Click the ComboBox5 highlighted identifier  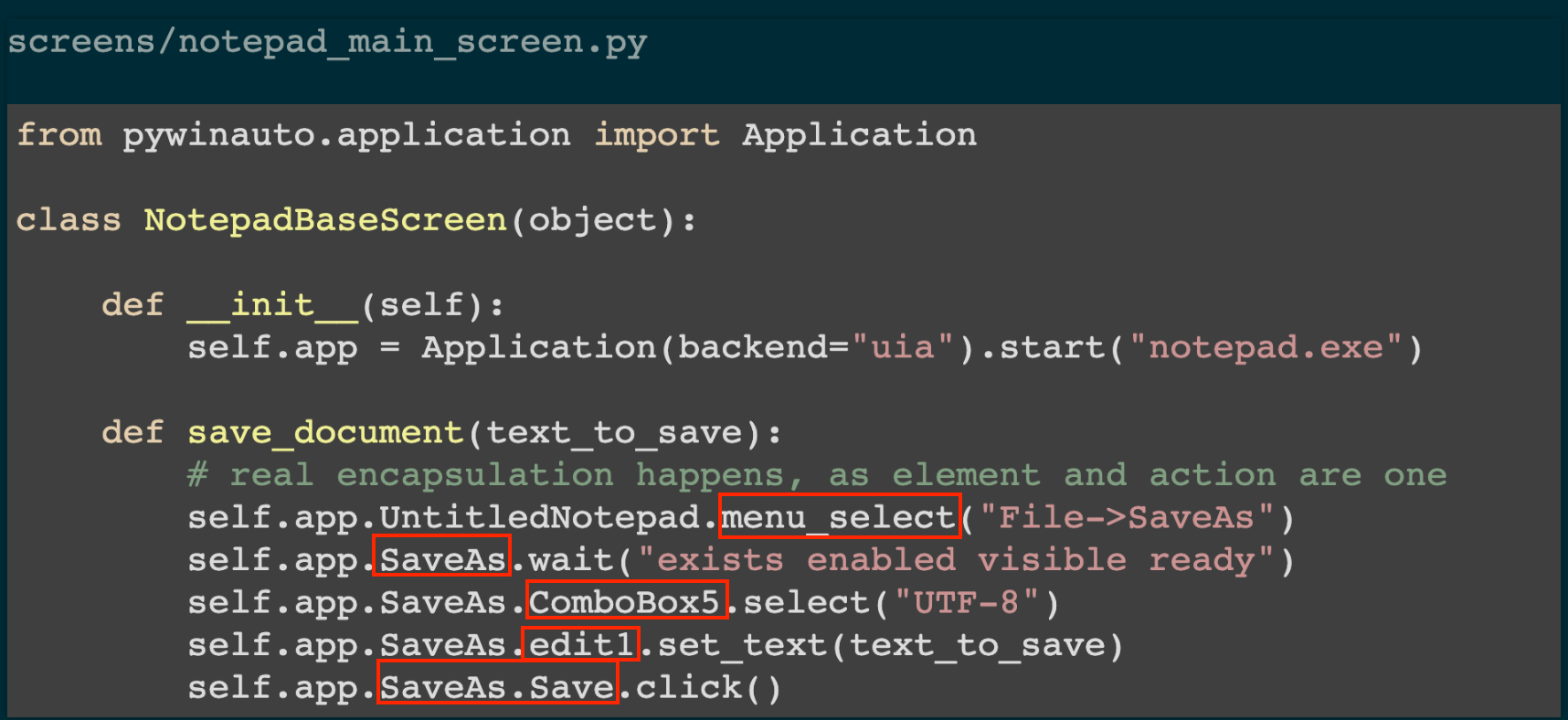tap(627, 601)
